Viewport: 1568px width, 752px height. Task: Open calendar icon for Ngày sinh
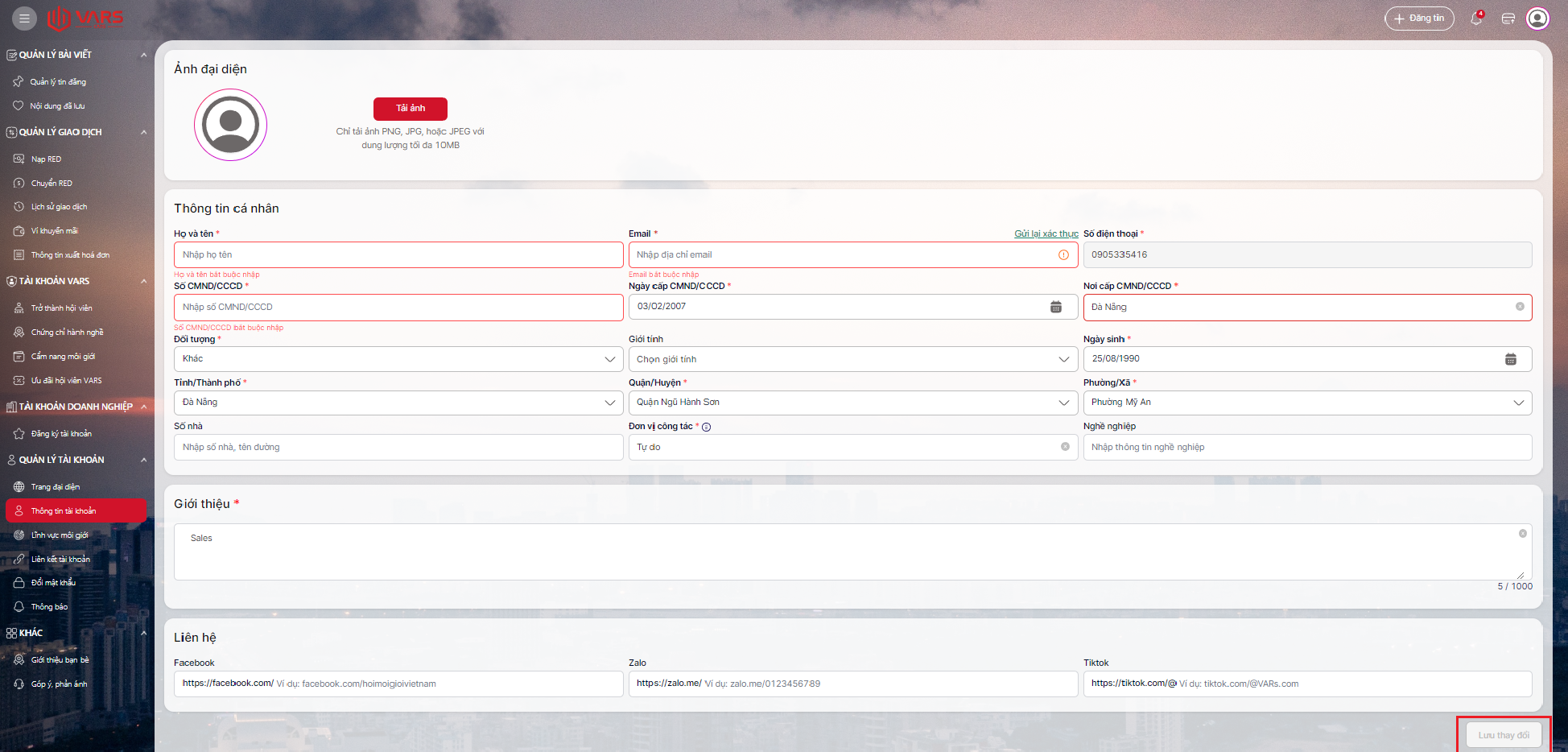pyautogui.click(x=1510, y=359)
